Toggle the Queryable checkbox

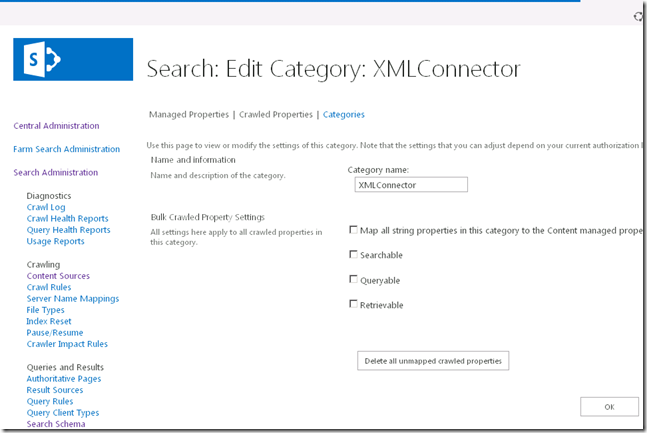coord(353,280)
